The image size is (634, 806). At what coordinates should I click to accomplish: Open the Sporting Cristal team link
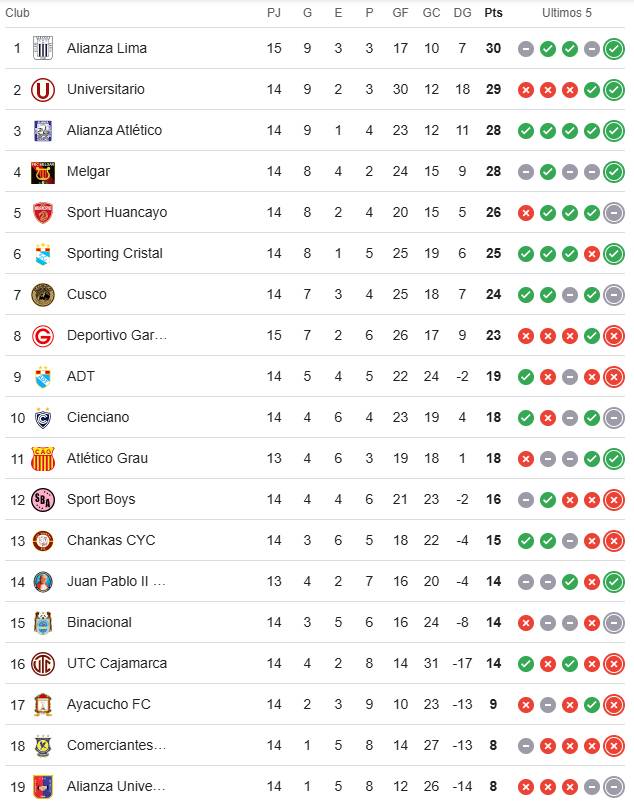pos(115,253)
